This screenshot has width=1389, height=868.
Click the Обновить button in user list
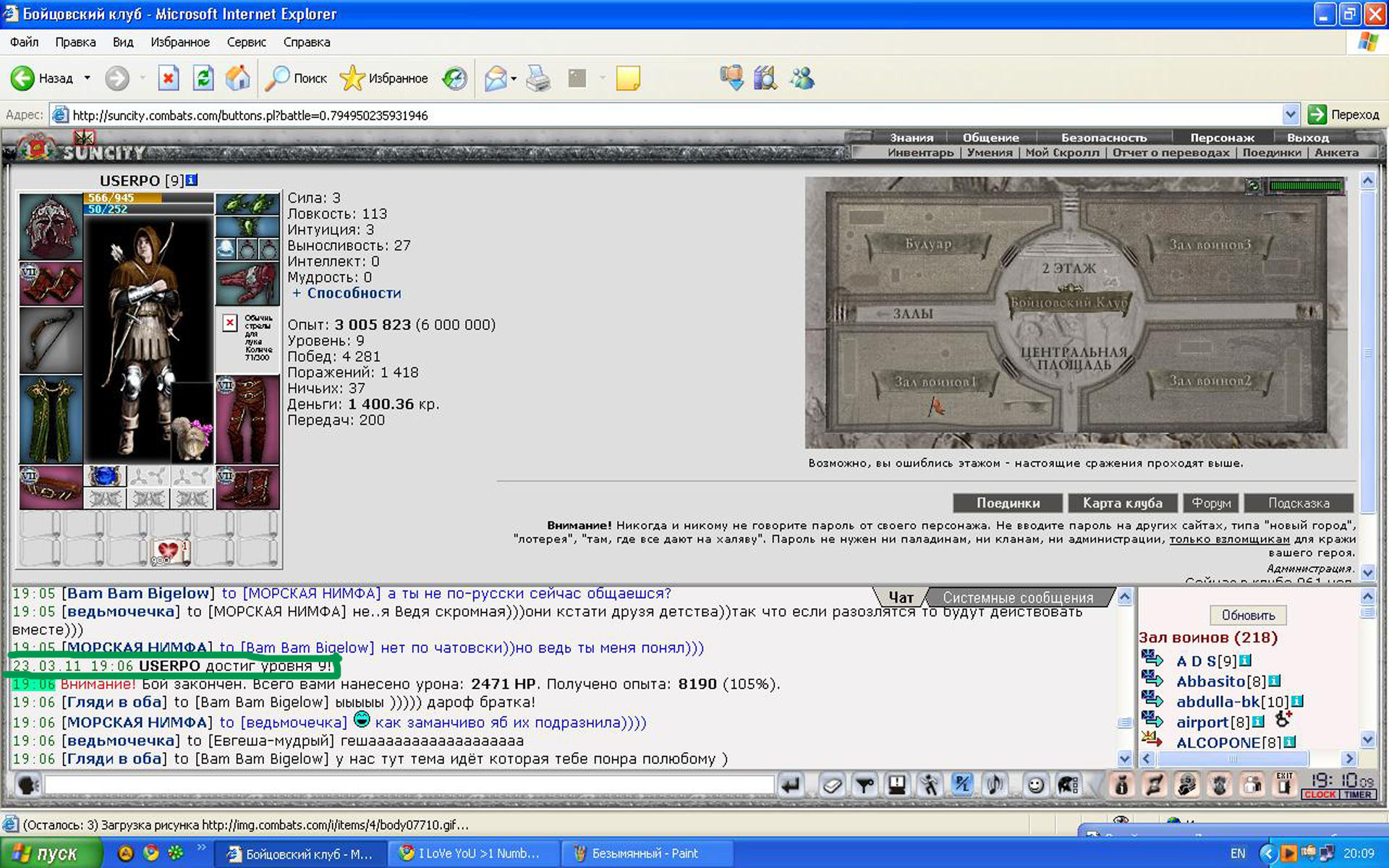pos(1248,615)
